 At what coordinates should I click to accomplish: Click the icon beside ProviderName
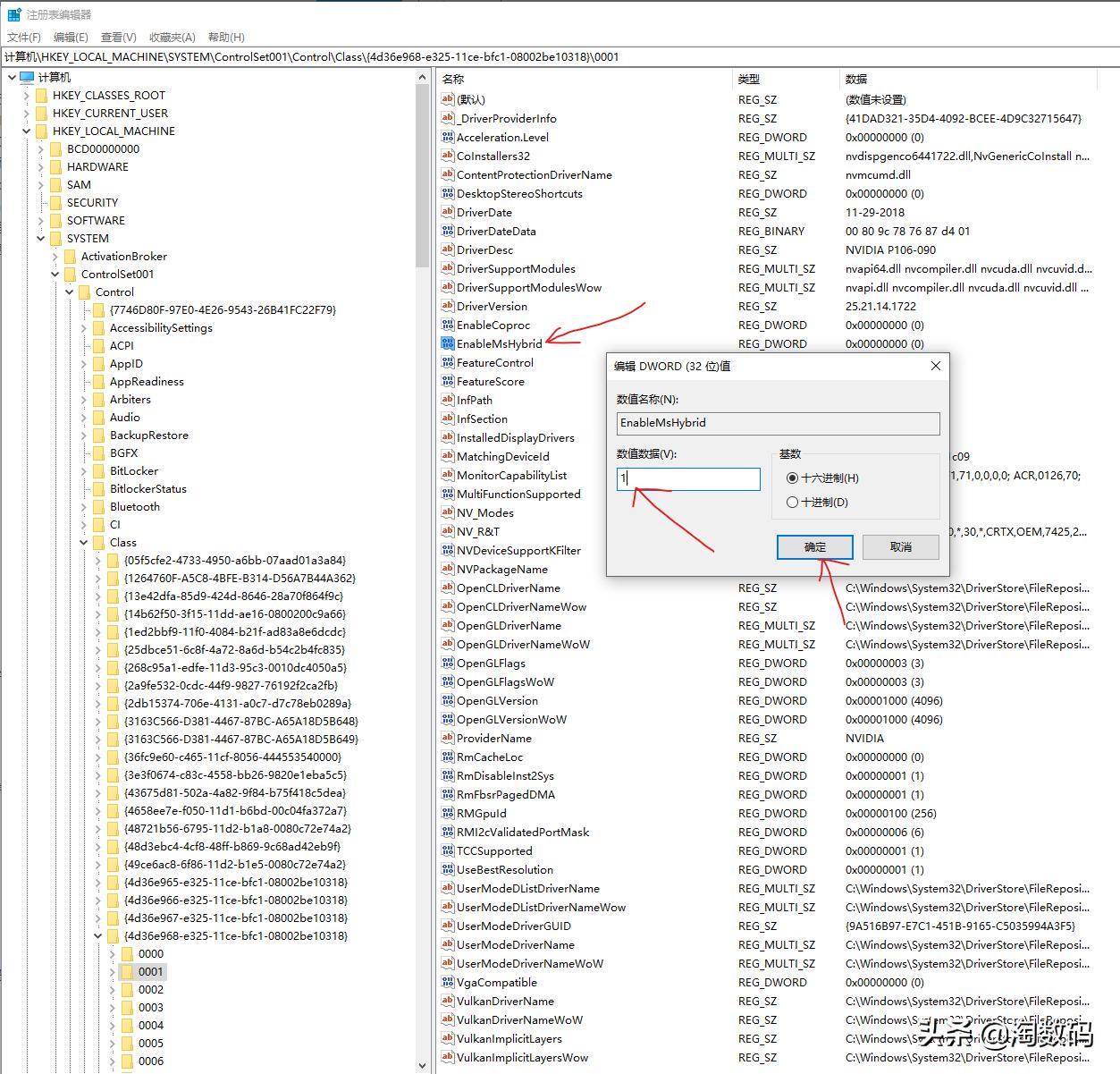click(448, 738)
